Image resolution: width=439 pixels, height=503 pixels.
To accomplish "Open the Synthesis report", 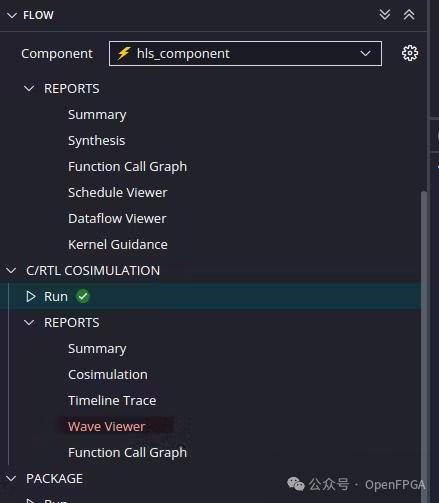I will coord(97,141).
